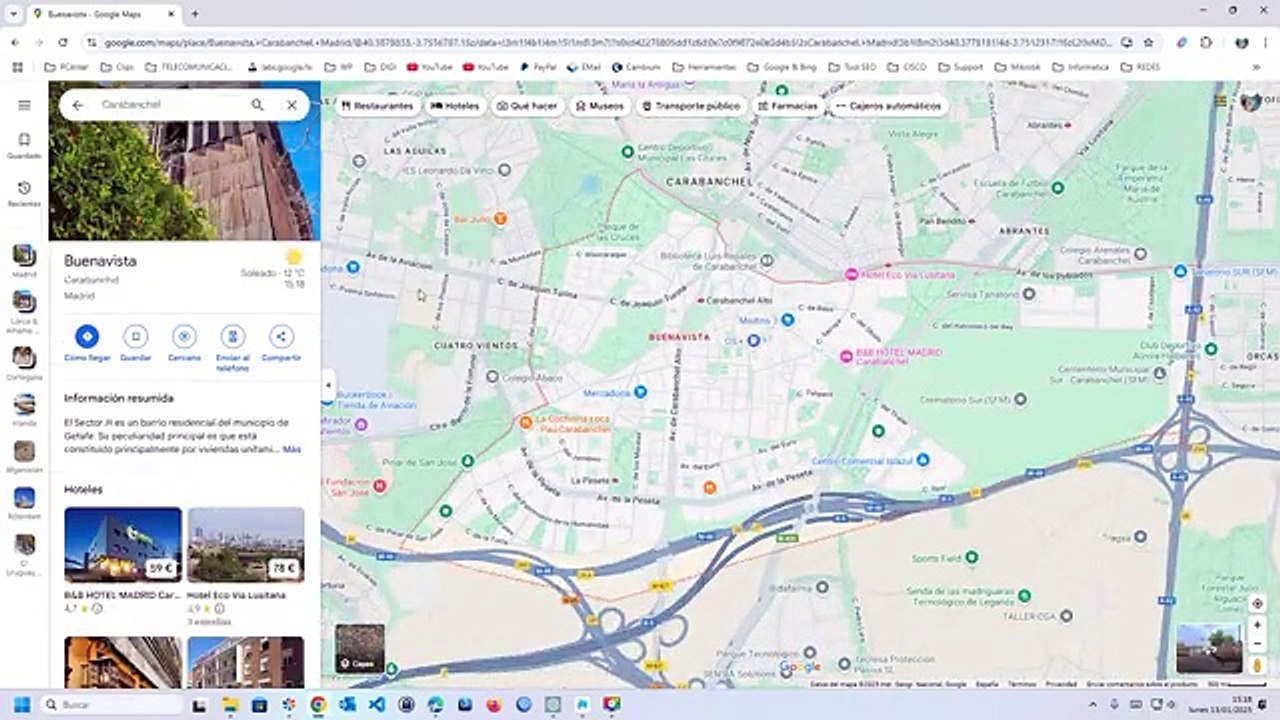Screen dimensions: 1280x720
Task: Select the Hoteles filter chip
Action: coord(455,105)
